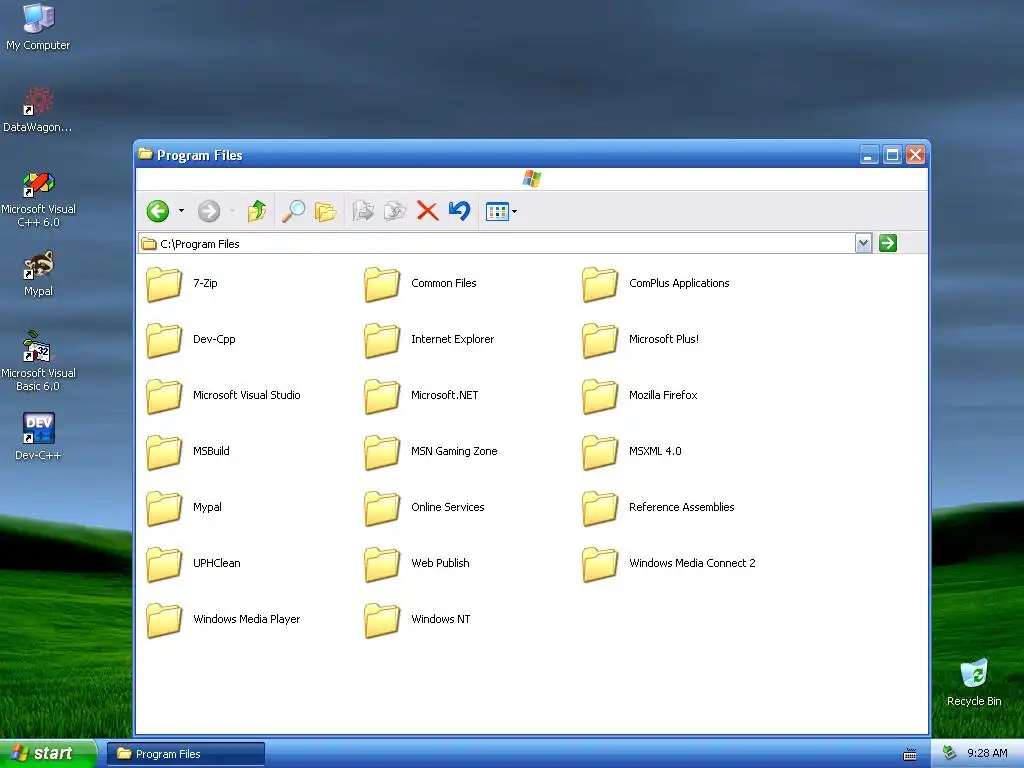
Task: Click the address bar path field
Action: tap(496, 244)
